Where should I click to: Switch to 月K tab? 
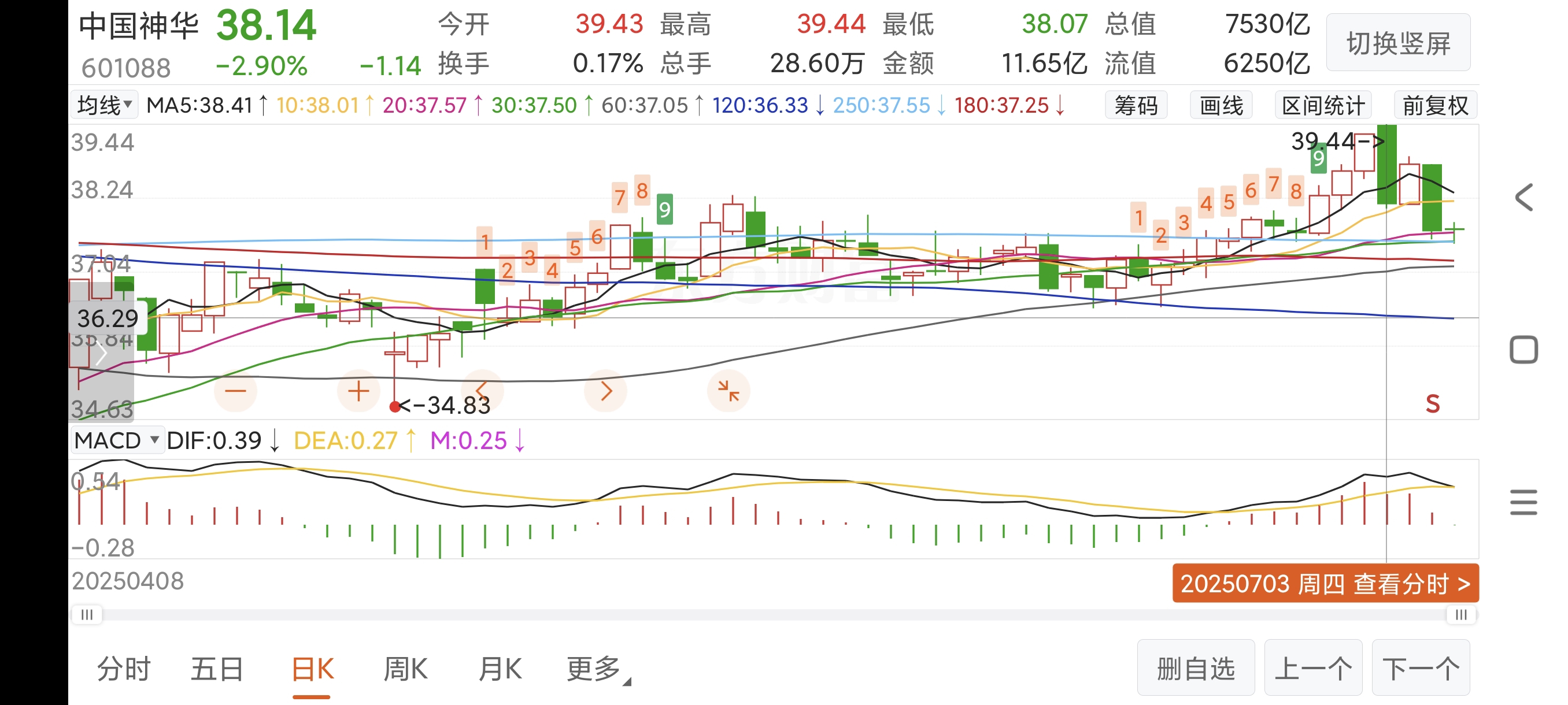click(x=499, y=669)
